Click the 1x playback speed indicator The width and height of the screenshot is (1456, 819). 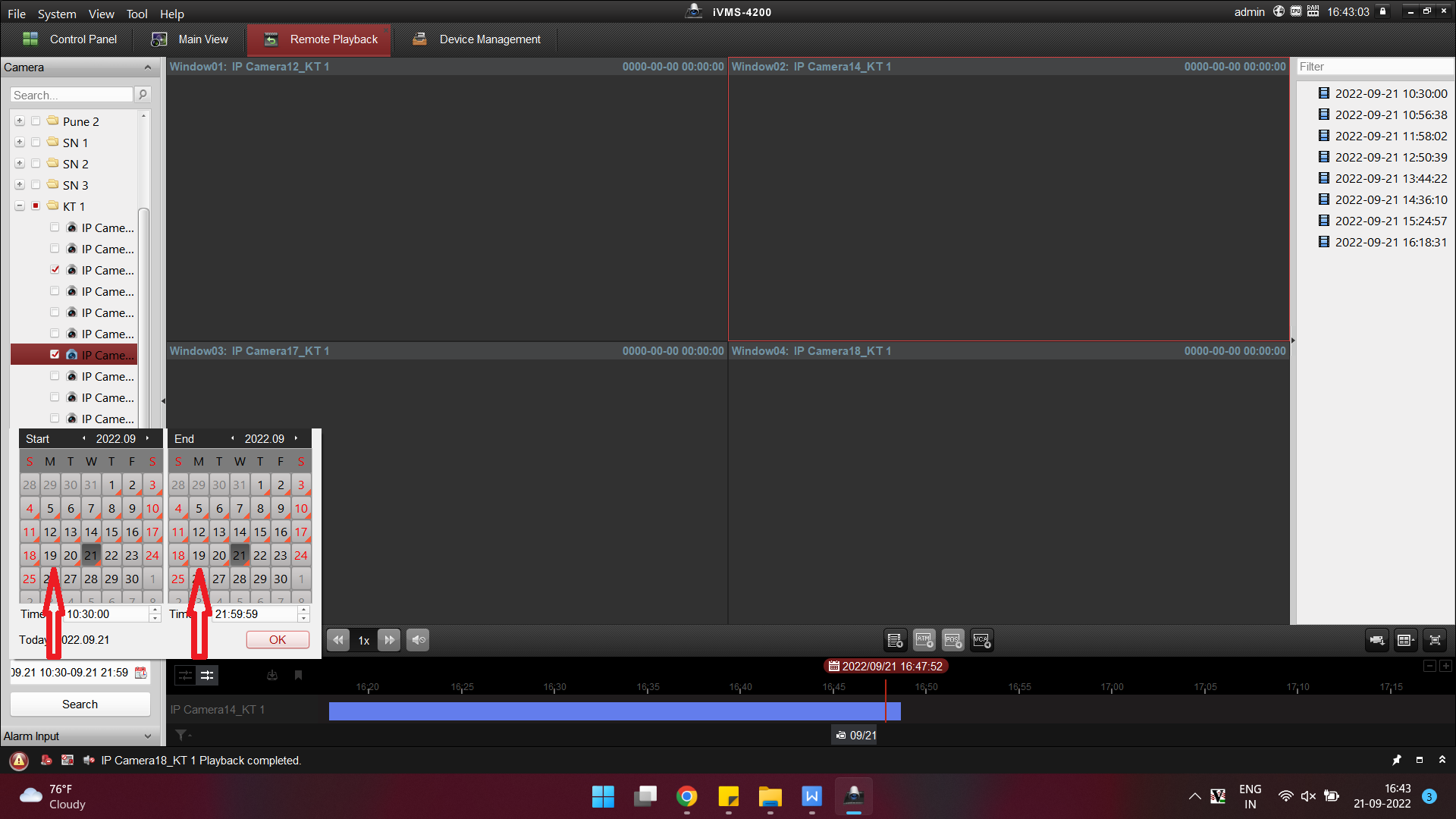[364, 641]
